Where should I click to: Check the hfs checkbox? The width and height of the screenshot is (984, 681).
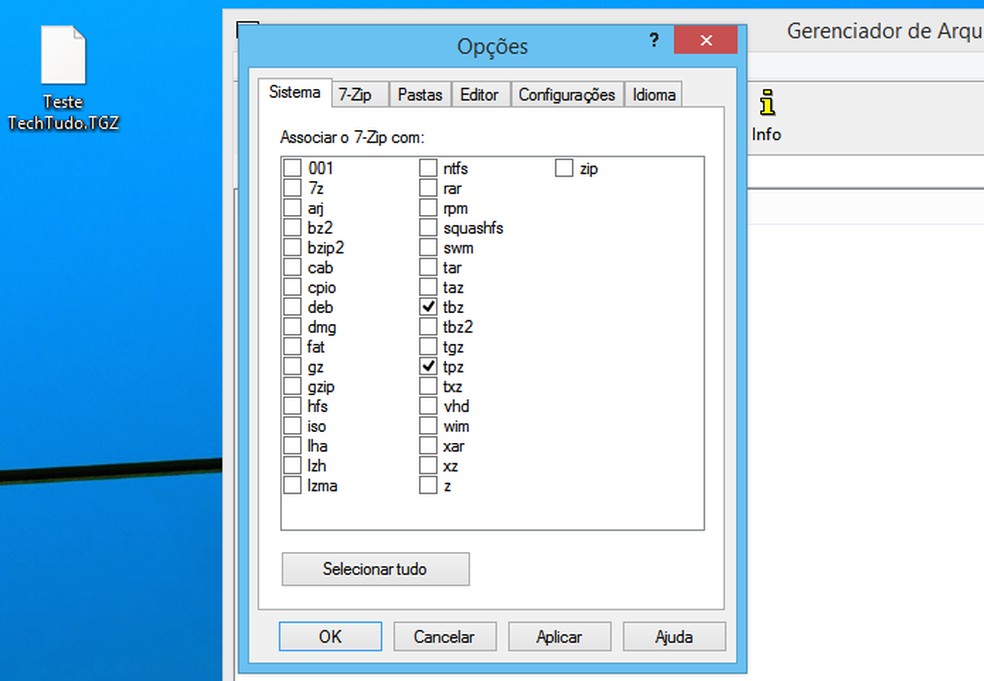coord(292,406)
